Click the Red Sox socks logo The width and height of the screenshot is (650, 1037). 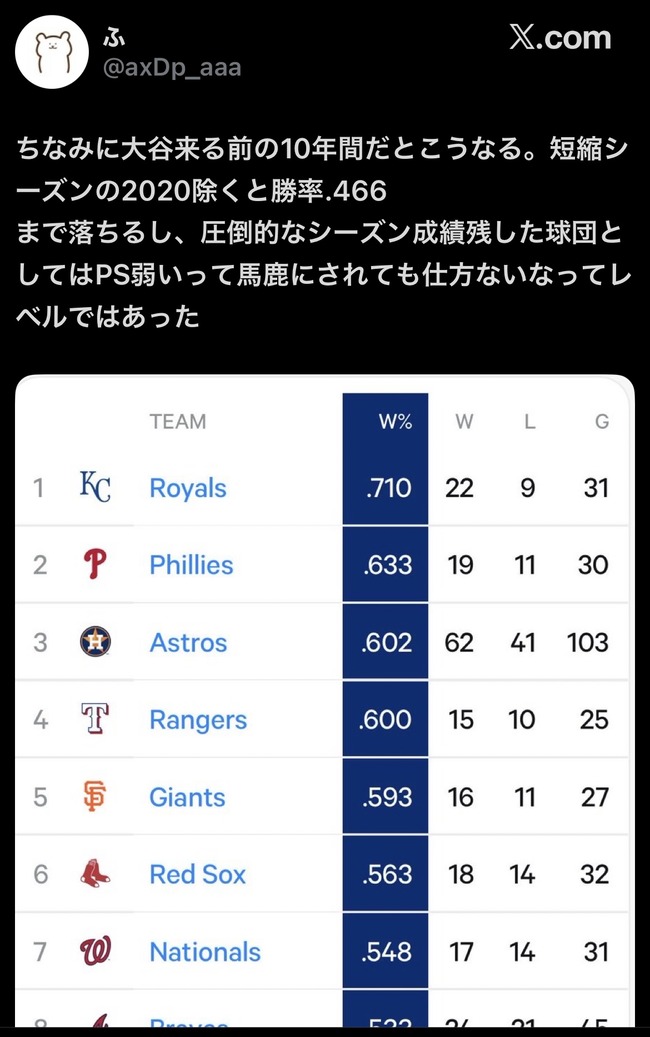click(95, 874)
